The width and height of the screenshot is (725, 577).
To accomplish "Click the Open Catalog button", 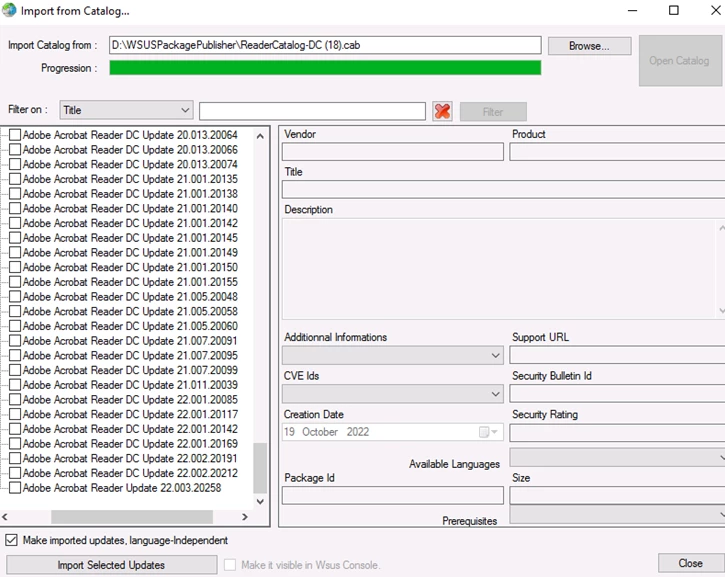I will coord(680,61).
